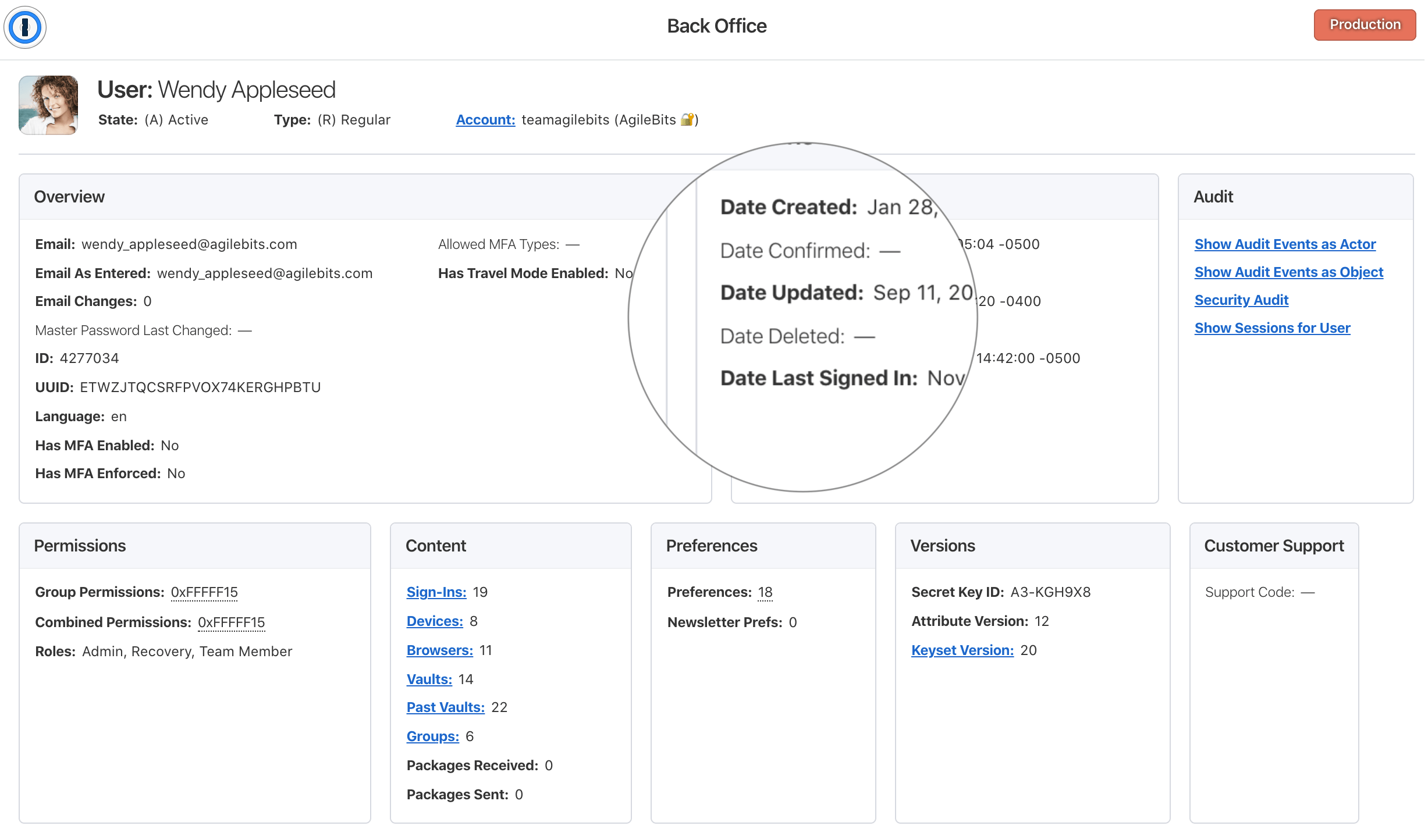Open the Browsers list
The width and height of the screenshot is (1428, 840).
tap(439, 650)
